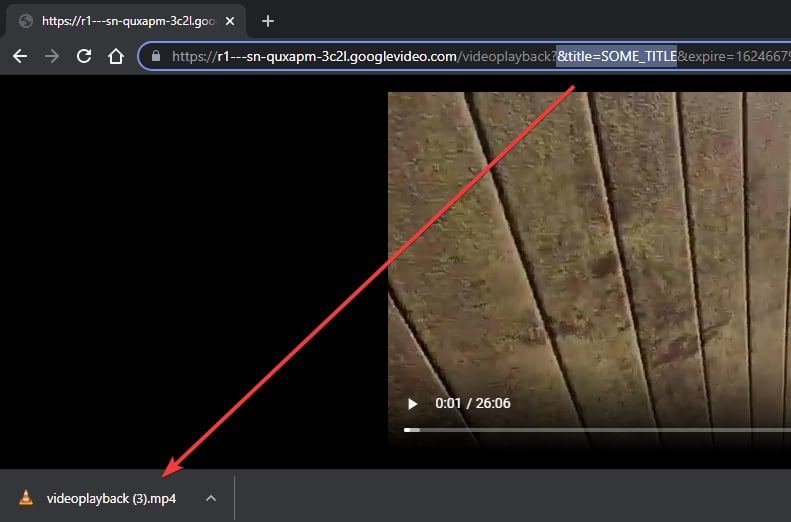Click the 0:01 / 26:06 time display
Viewport: 791px width, 522px height.
pos(473,403)
